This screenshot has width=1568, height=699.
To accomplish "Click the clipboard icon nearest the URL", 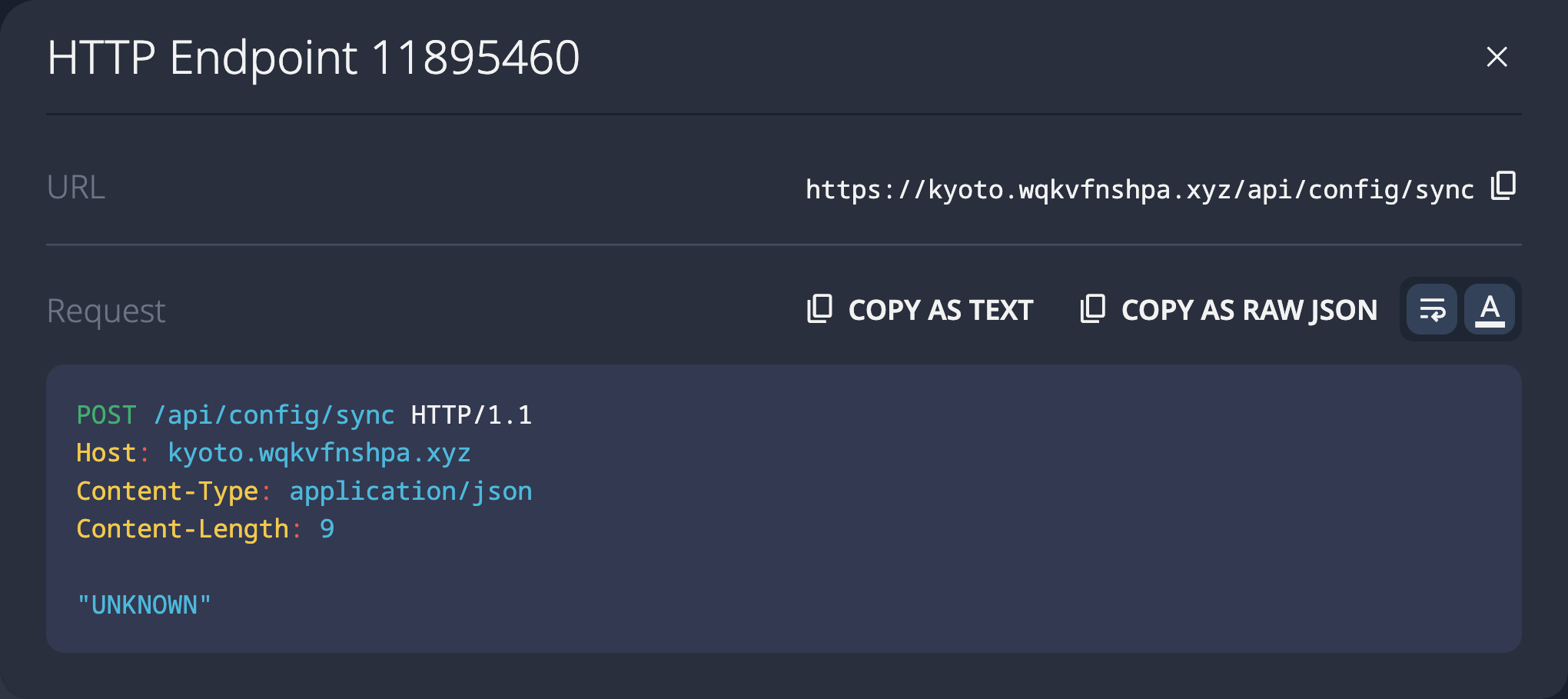I will [1503, 185].
